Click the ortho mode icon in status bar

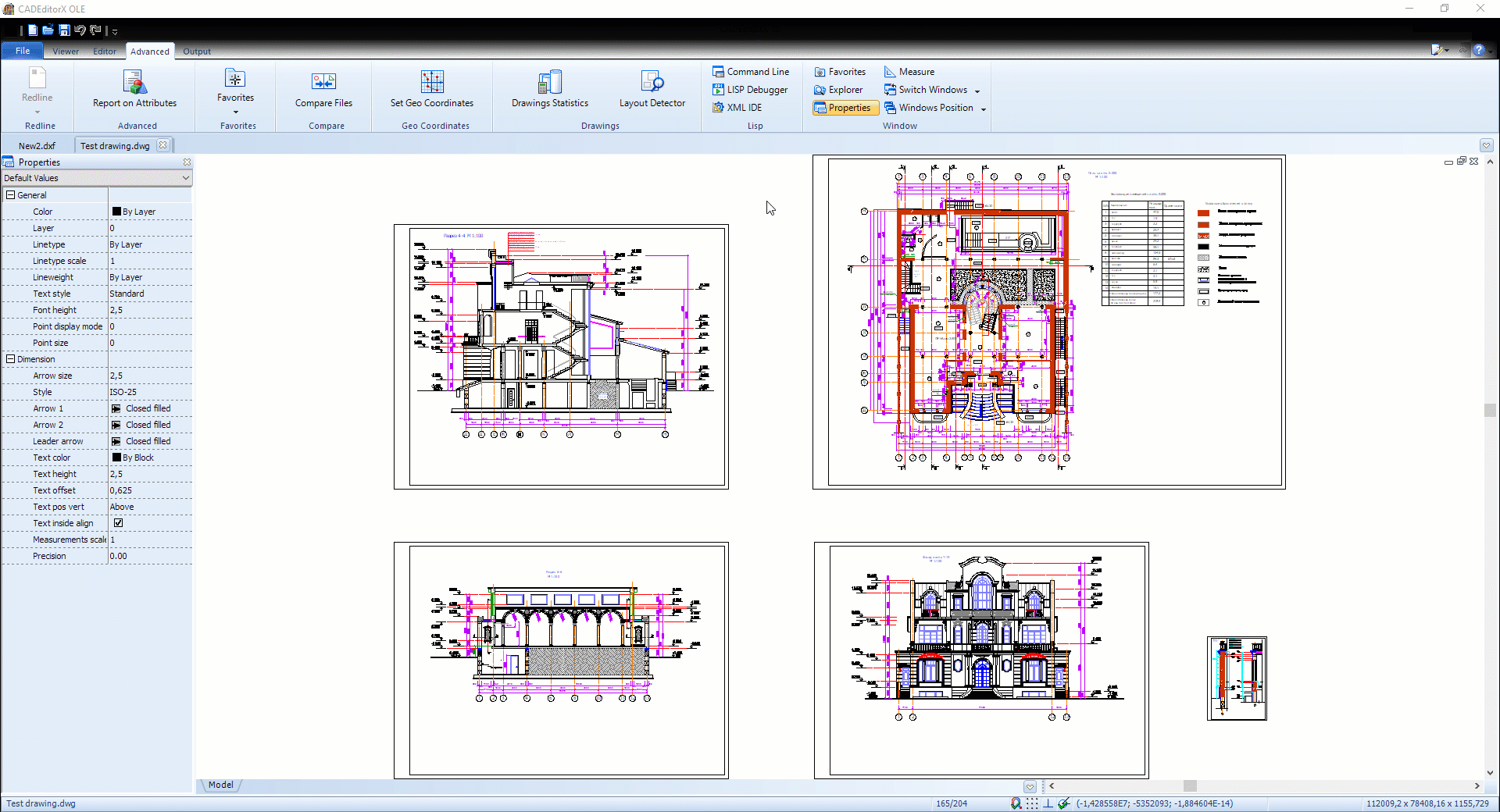click(1048, 803)
